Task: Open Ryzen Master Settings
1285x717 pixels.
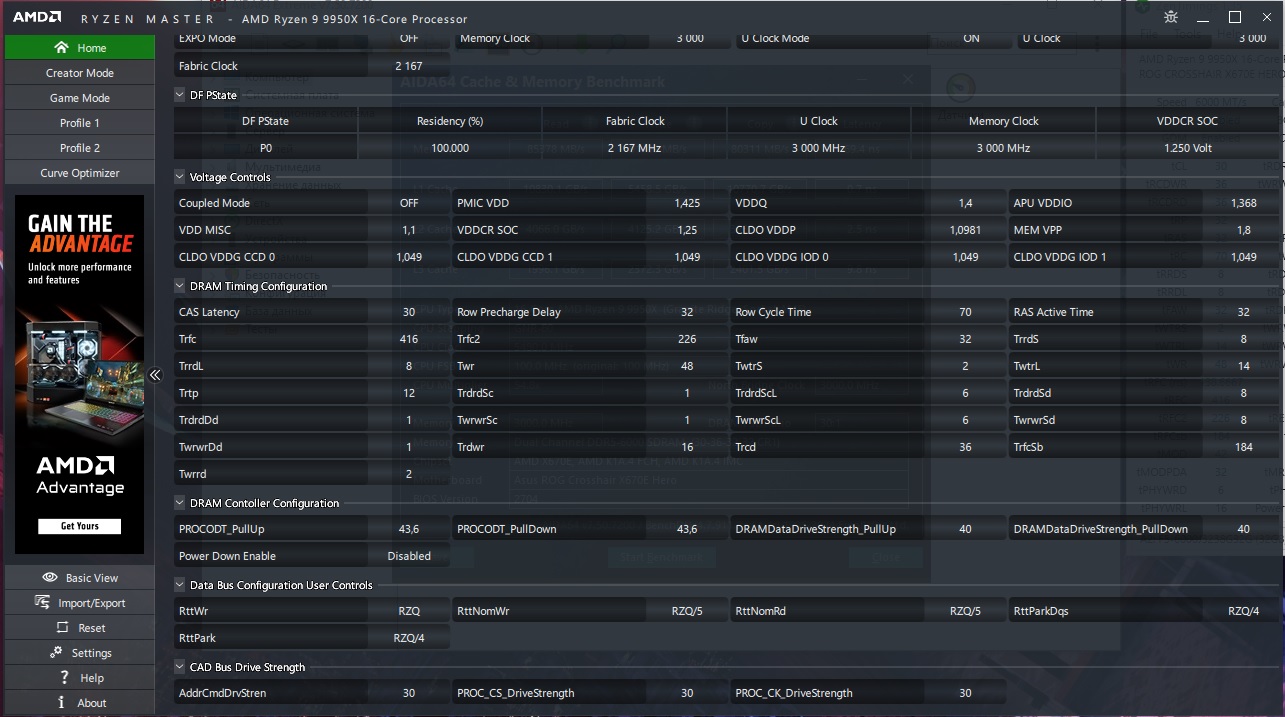Action: pyautogui.click(x=79, y=653)
